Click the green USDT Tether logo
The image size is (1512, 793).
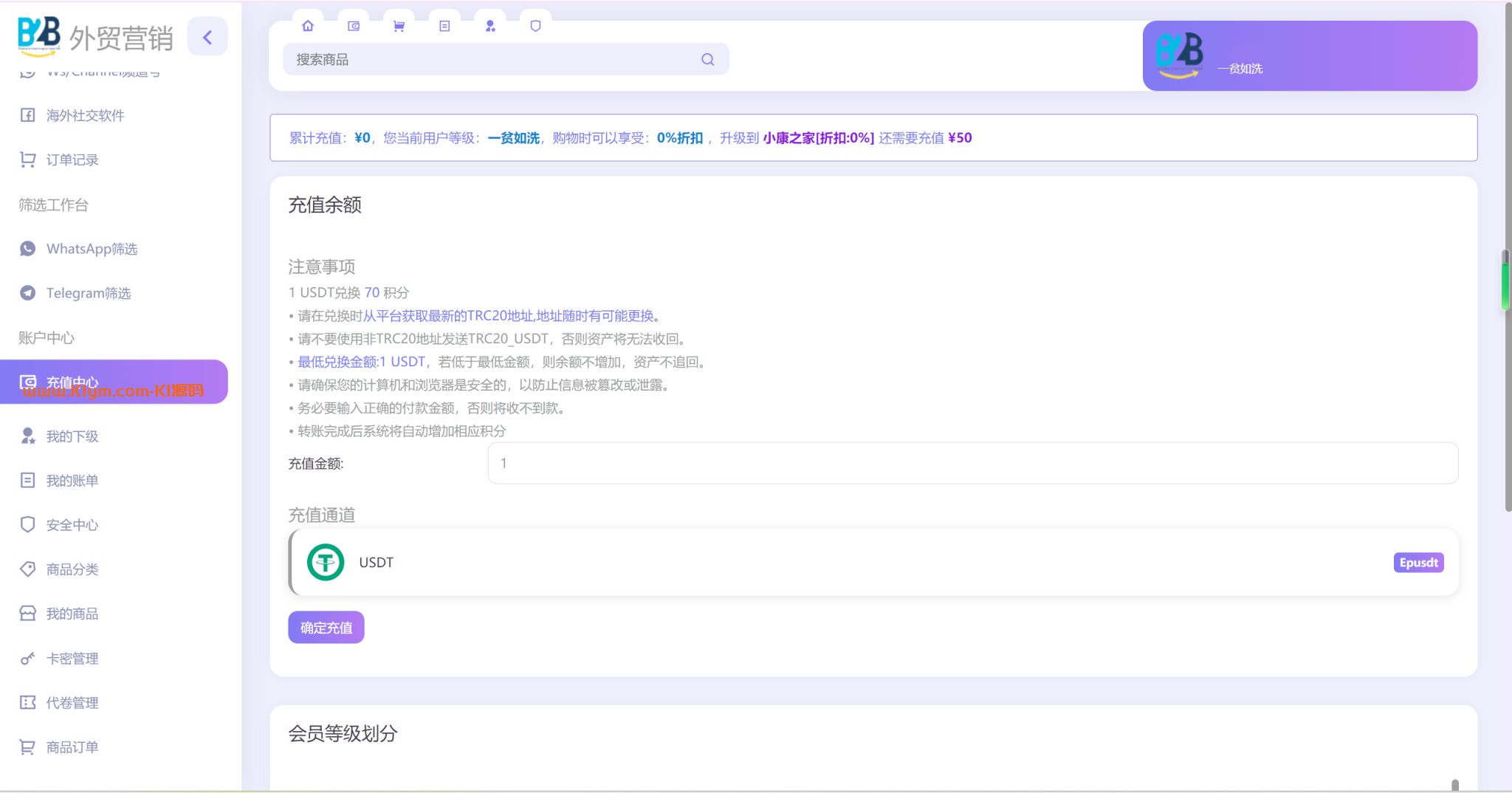[x=326, y=562]
